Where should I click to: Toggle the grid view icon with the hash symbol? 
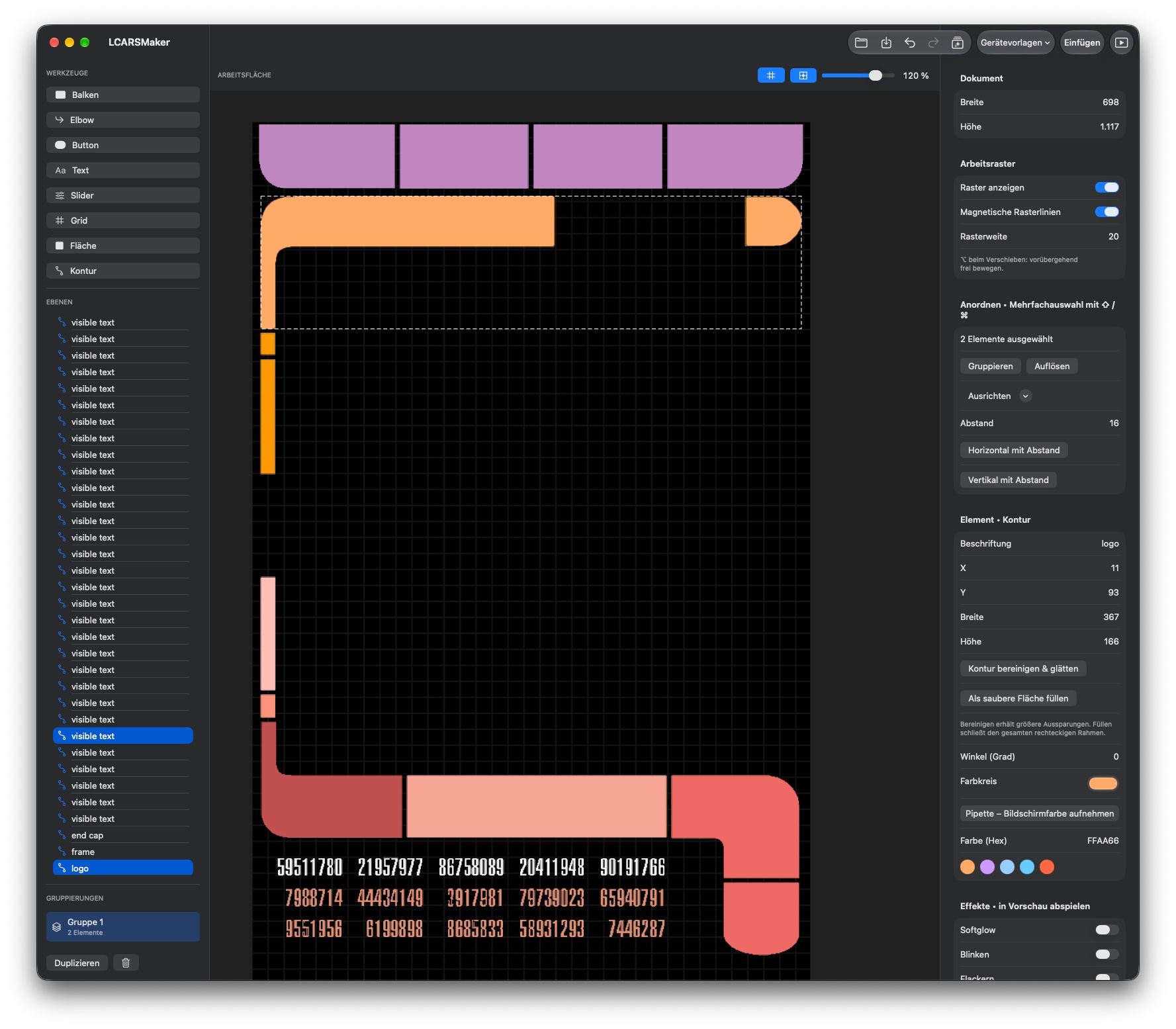771,75
